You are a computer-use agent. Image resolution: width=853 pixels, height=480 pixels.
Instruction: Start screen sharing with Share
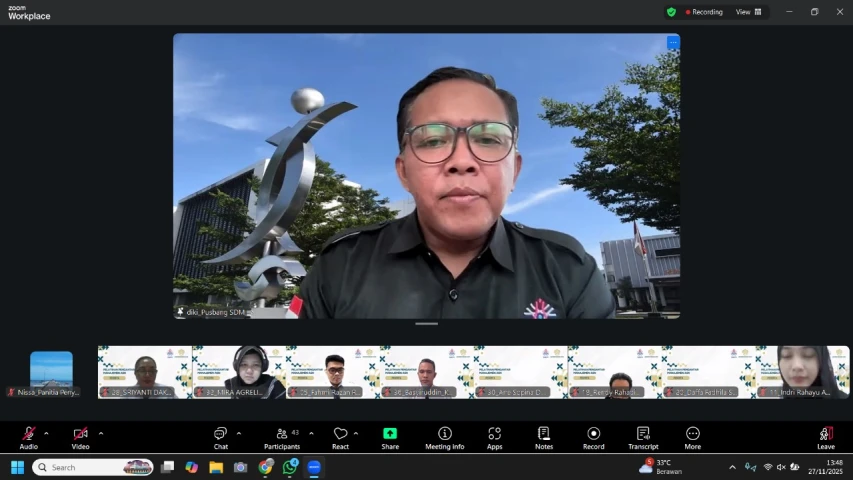(390, 438)
